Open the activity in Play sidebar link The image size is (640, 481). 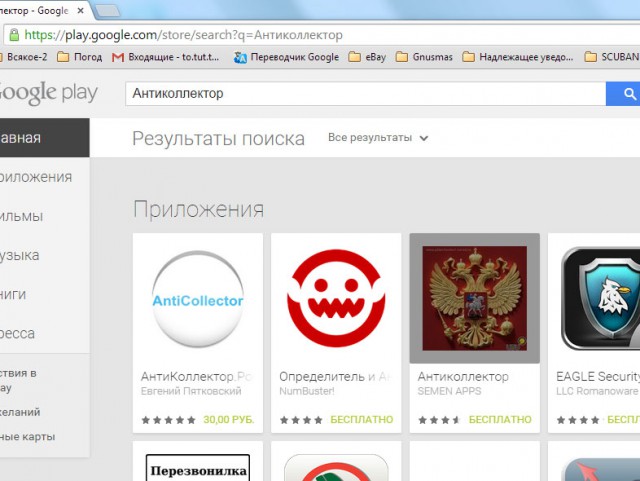click(x=18, y=381)
